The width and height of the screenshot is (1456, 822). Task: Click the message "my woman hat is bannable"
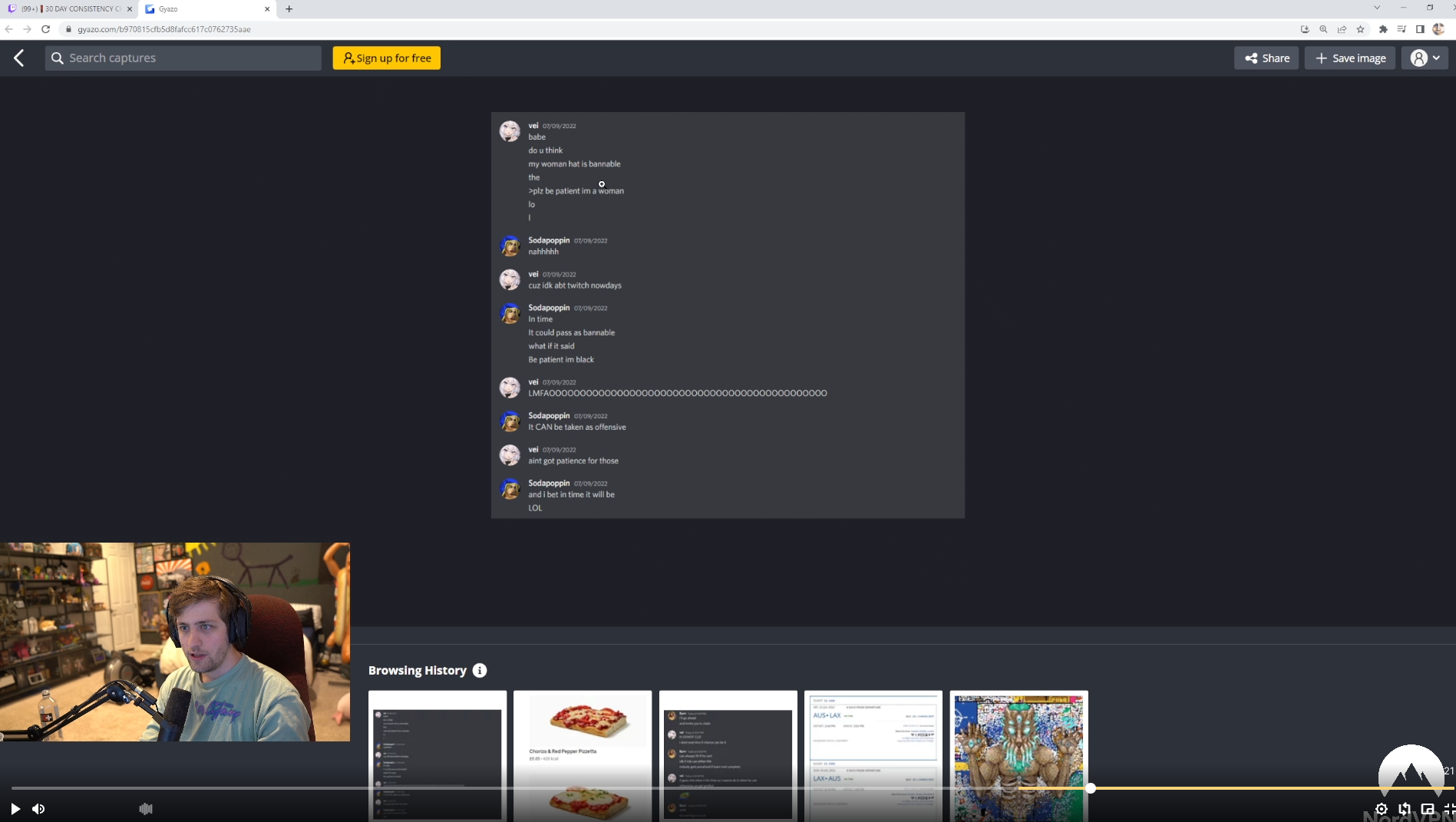[x=574, y=164]
